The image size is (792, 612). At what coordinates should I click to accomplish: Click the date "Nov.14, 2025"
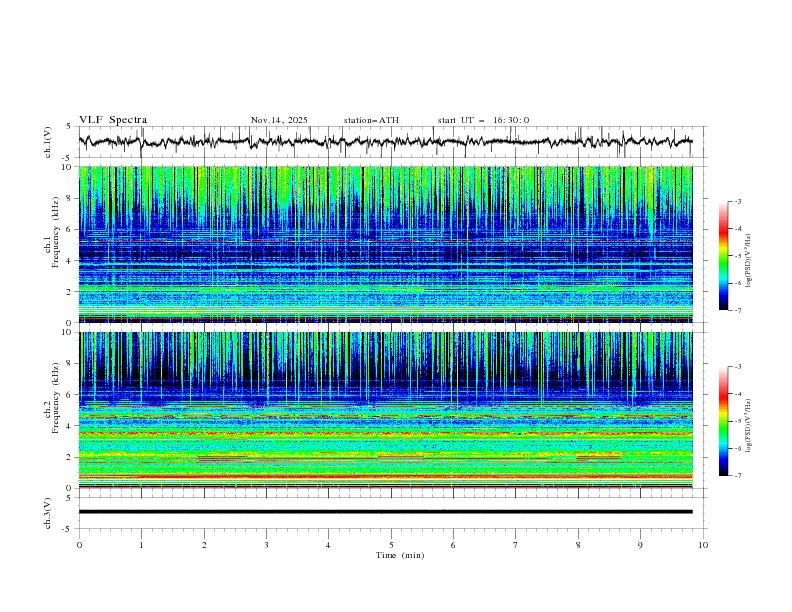point(279,120)
